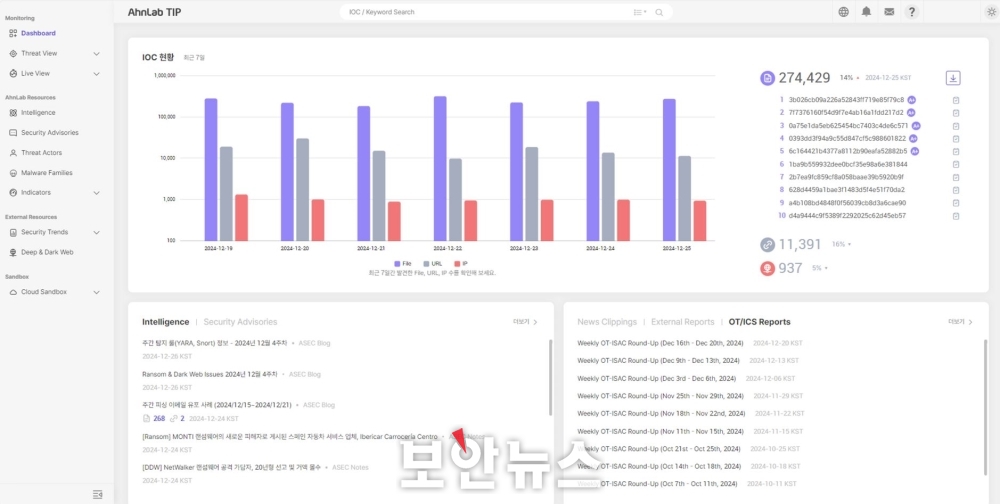Collapse the sidebar with bottom icon
1000x504 pixels.
coord(97,494)
